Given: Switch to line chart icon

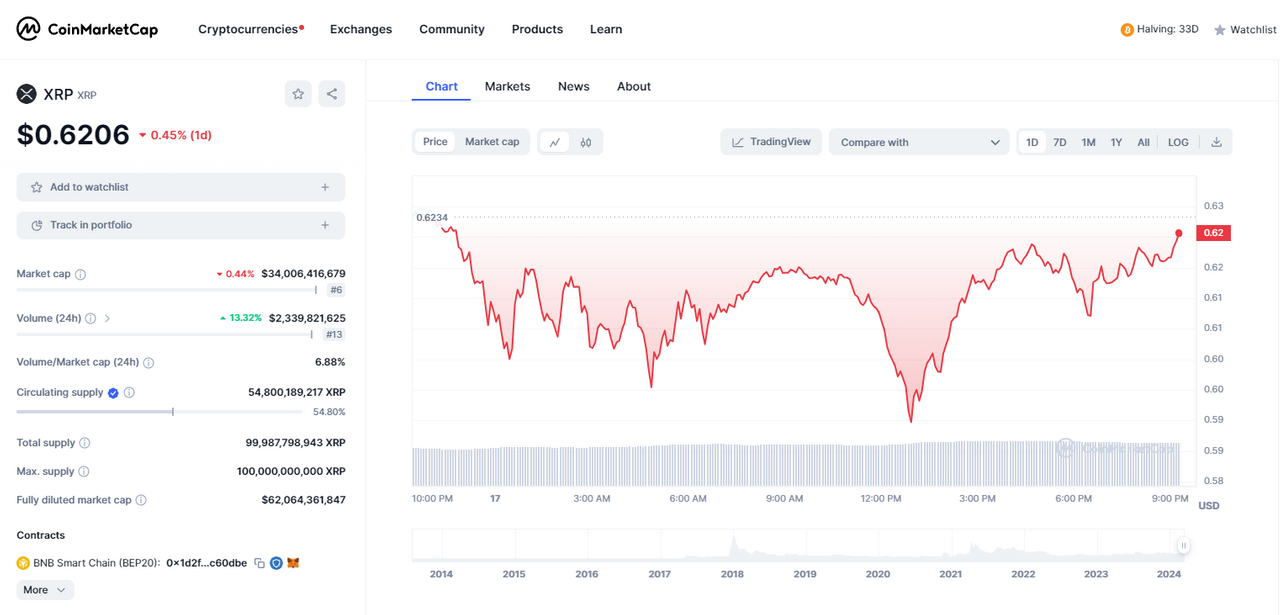Looking at the screenshot, I should coord(555,142).
